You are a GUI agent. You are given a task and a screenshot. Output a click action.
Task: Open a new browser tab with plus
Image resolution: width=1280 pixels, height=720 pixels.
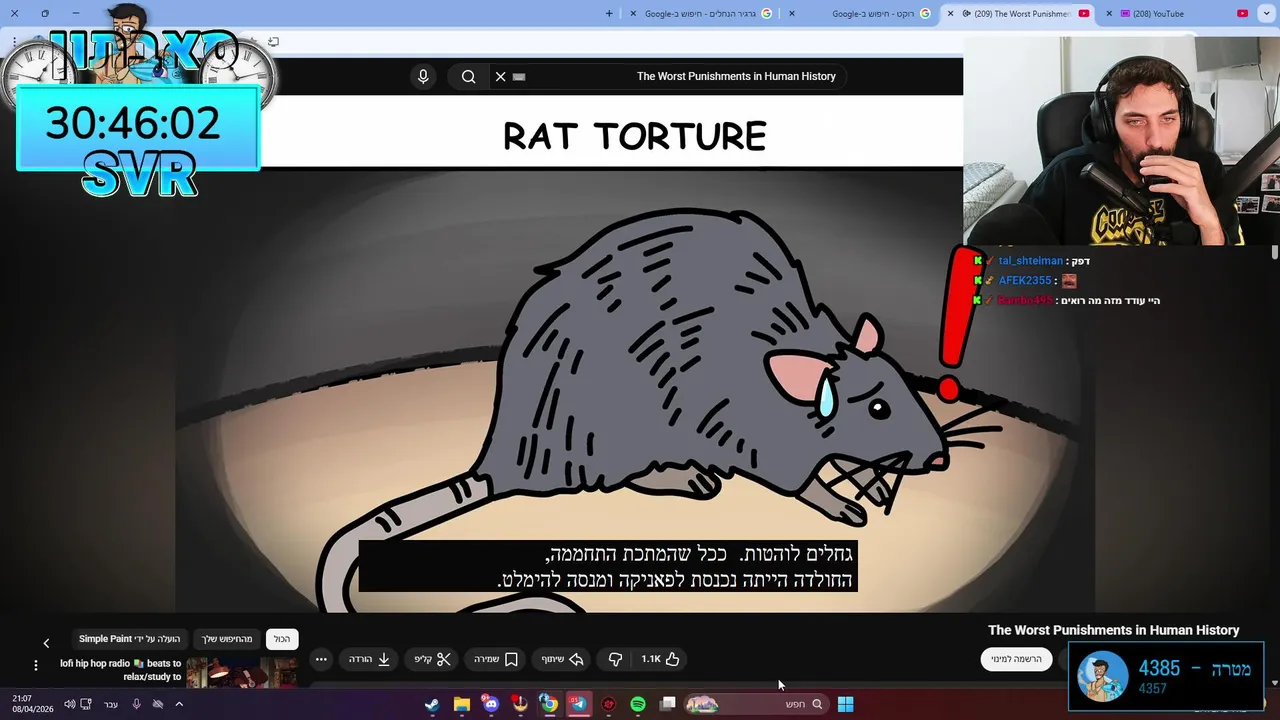[x=610, y=14]
